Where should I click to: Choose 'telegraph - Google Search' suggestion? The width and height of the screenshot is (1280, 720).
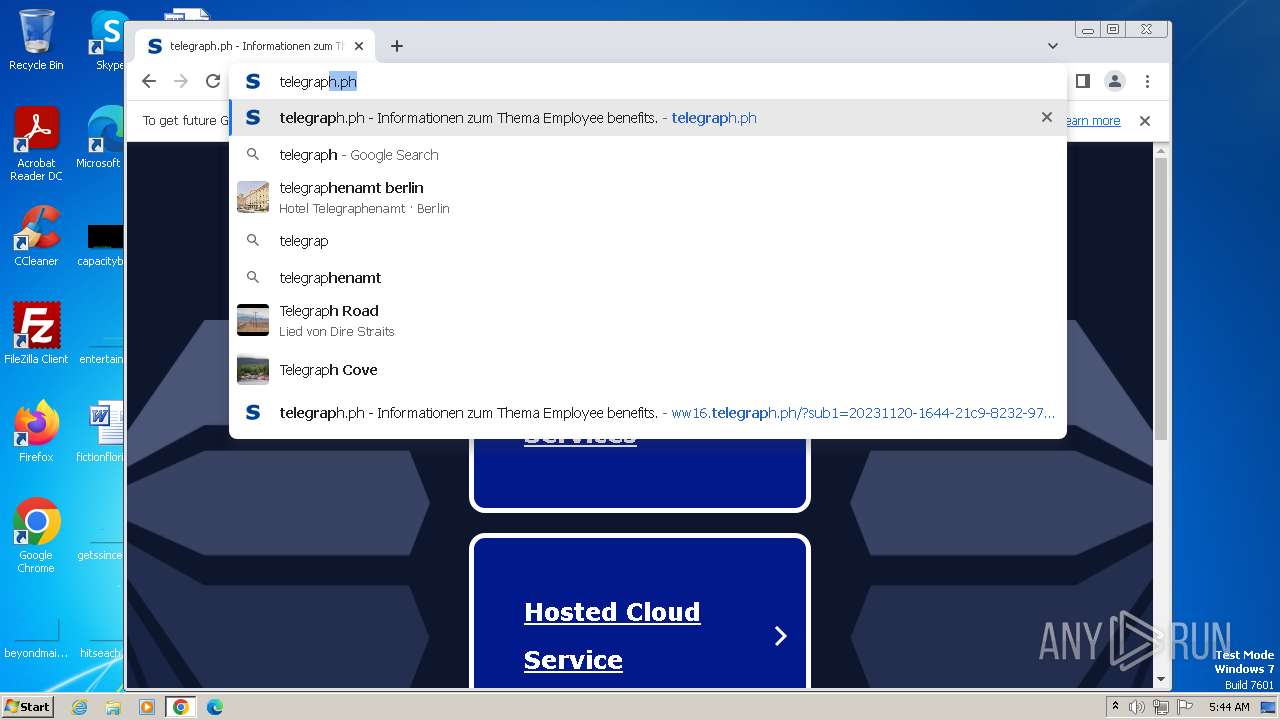coord(648,155)
